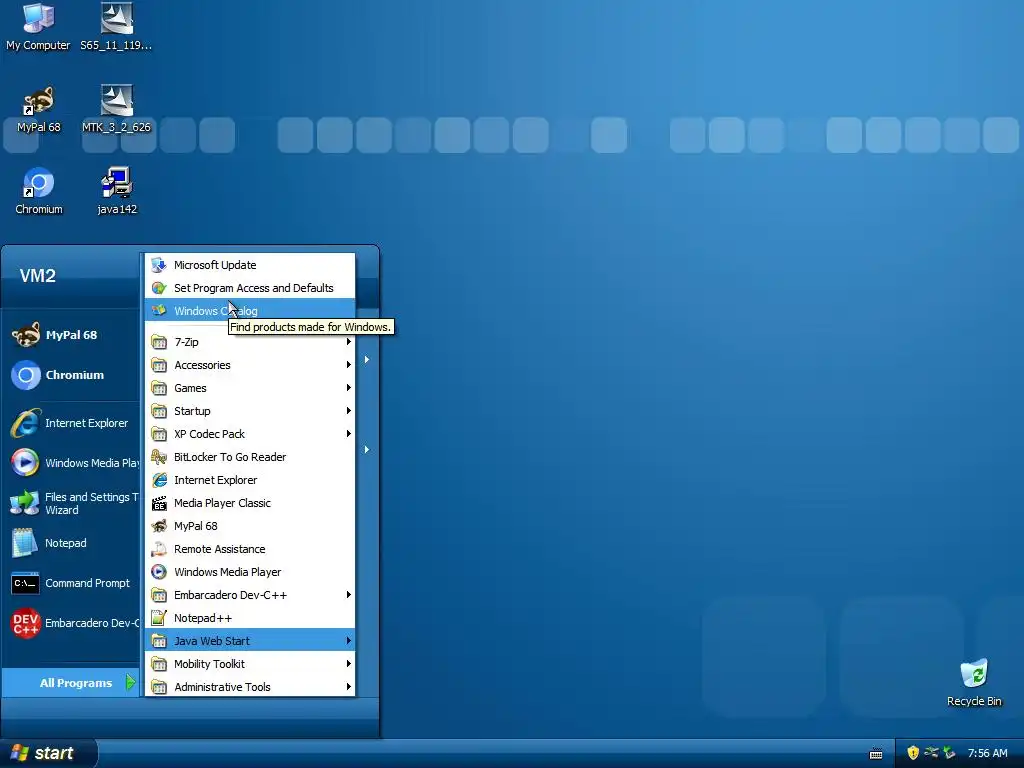Open My Computer desktop icon
Image resolution: width=1024 pixels, height=768 pixels.
[39, 27]
